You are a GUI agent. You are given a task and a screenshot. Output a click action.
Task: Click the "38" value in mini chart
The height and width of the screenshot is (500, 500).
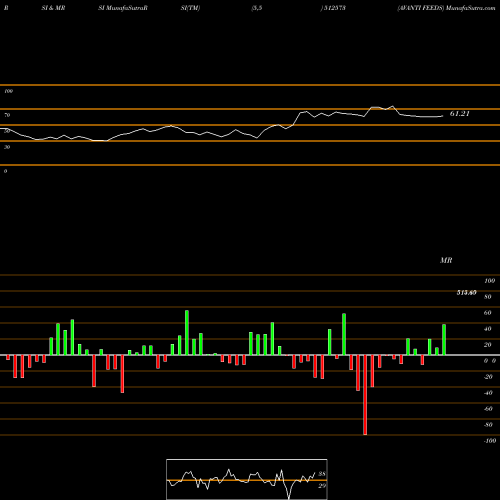pos(322,474)
